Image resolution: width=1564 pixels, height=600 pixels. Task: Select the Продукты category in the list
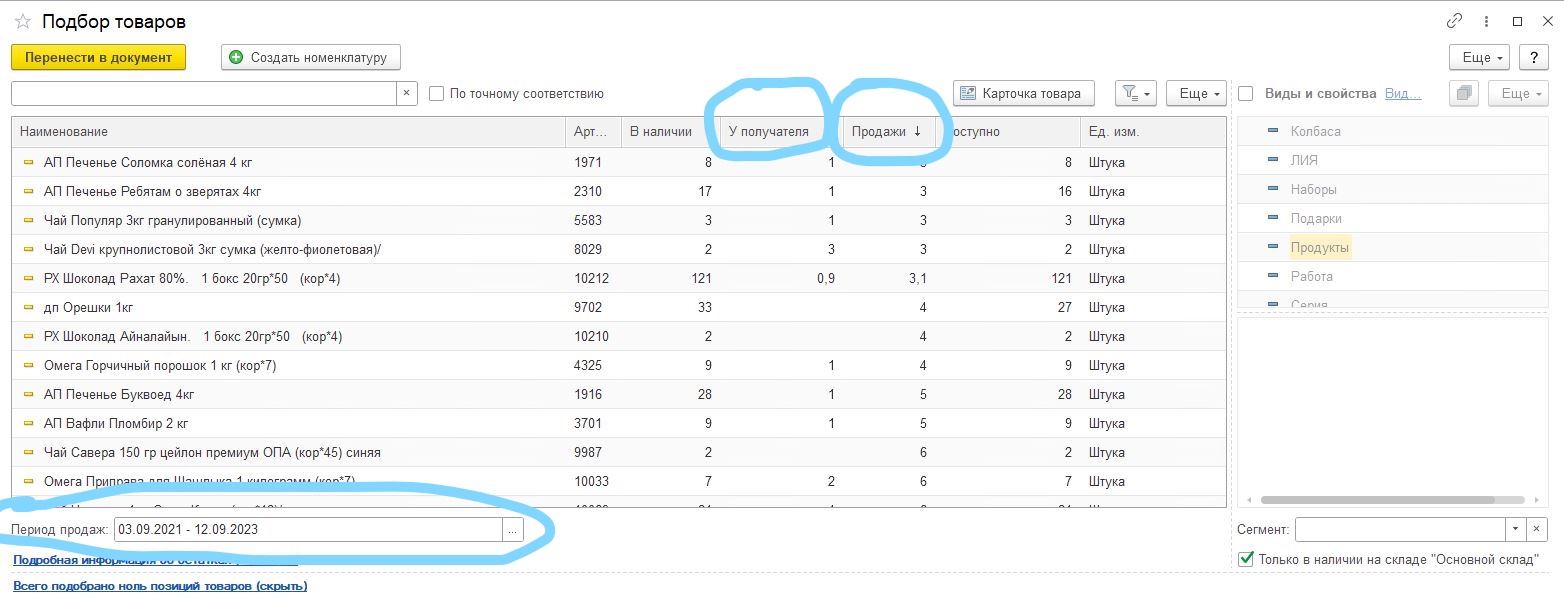coord(1319,247)
